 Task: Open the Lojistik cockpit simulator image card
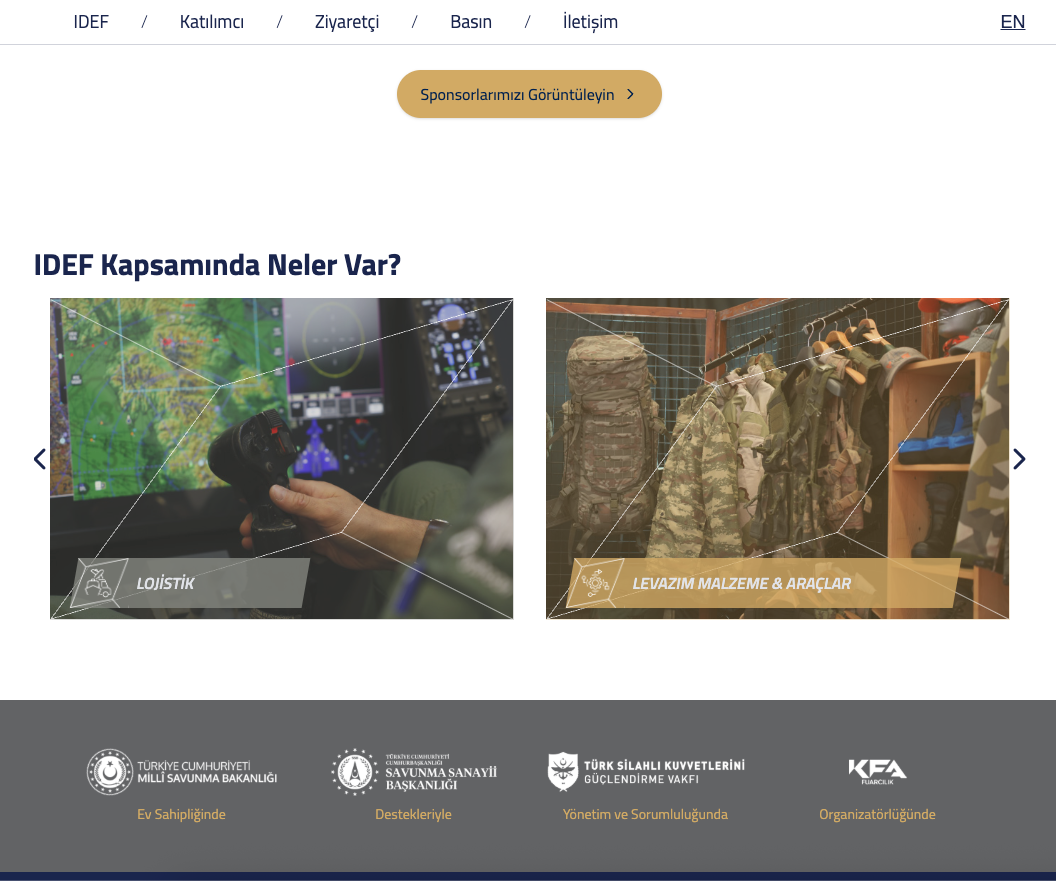[282, 458]
